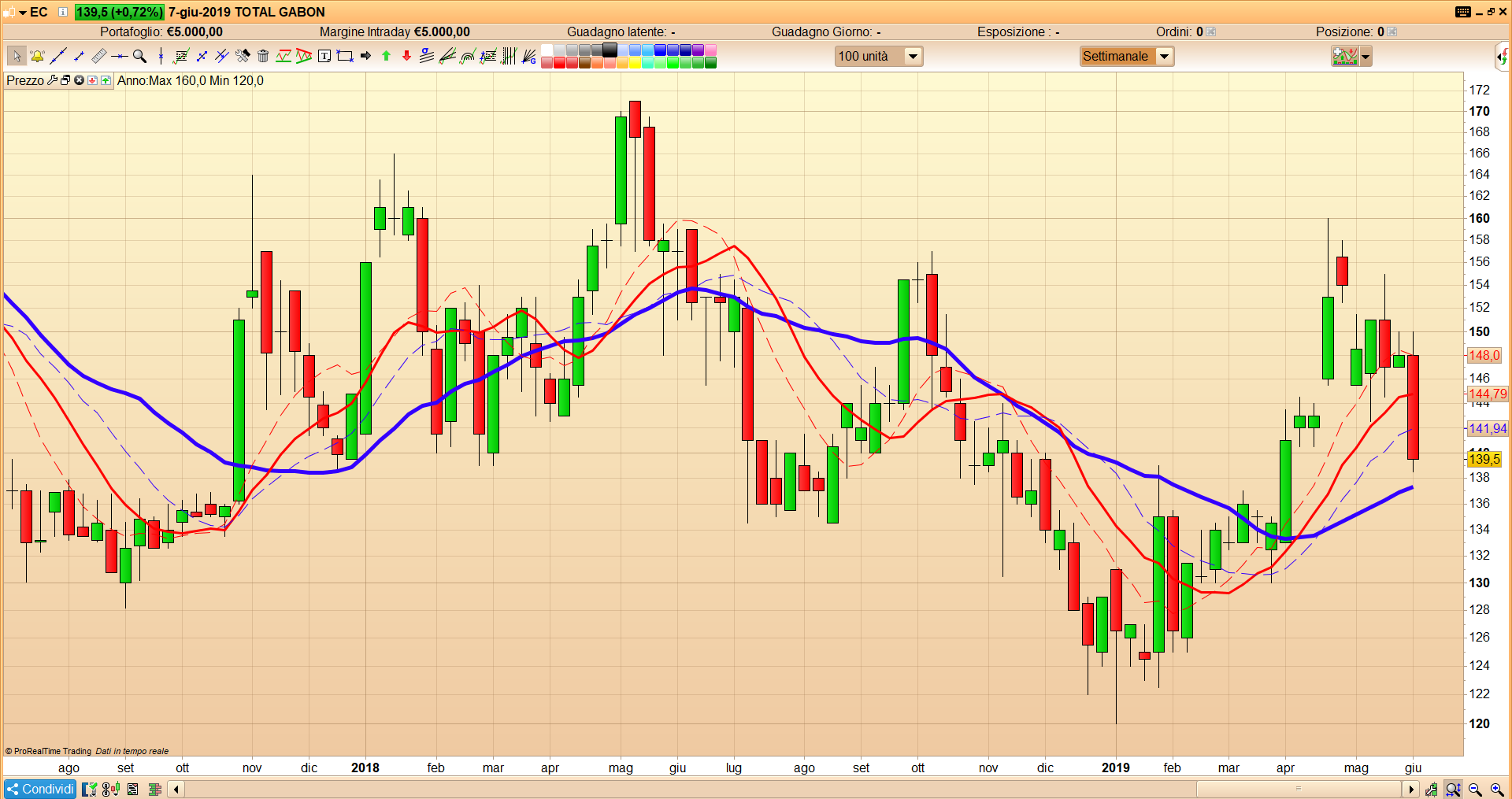The height and width of the screenshot is (799, 1512).
Task: Pick the black color swatch
Action: 610,50
